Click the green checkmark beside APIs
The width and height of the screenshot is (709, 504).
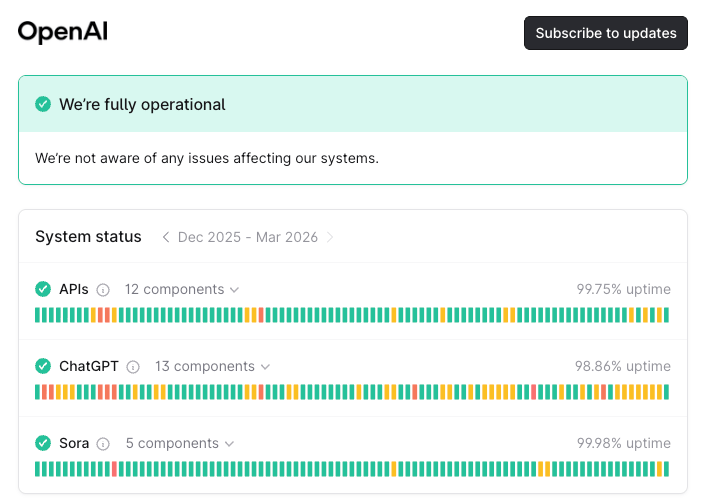click(43, 289)
